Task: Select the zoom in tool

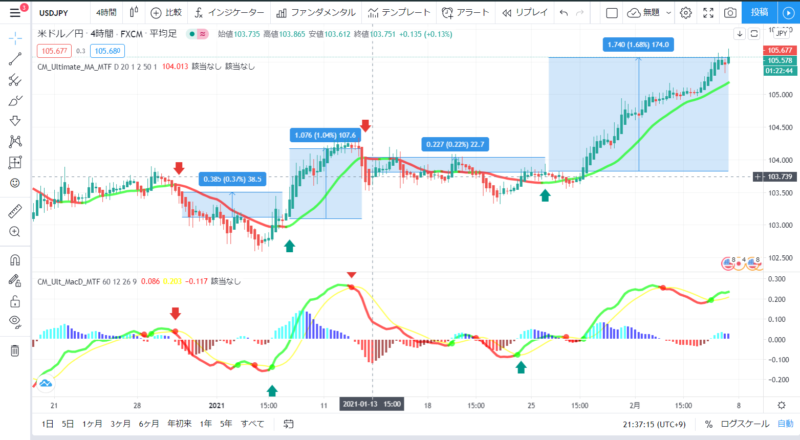Action: 15,232
